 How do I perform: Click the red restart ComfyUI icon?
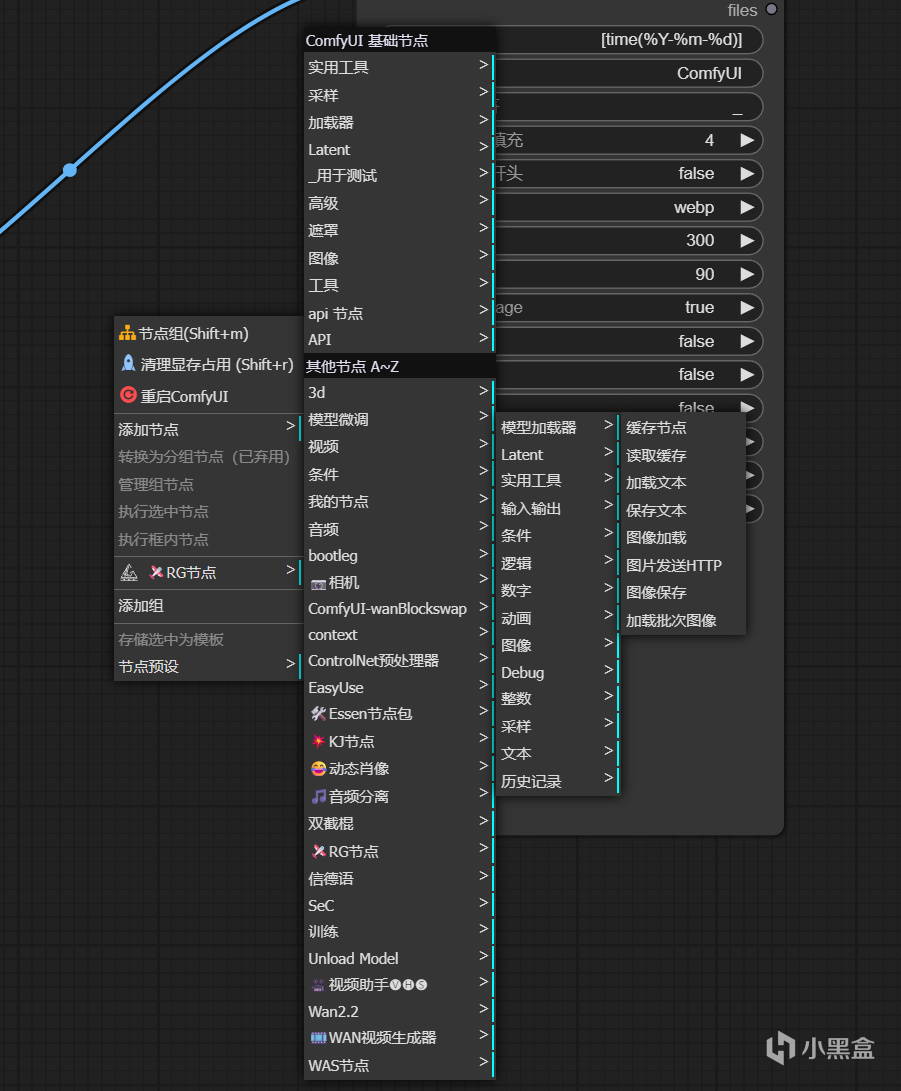(x=129, y=395)
